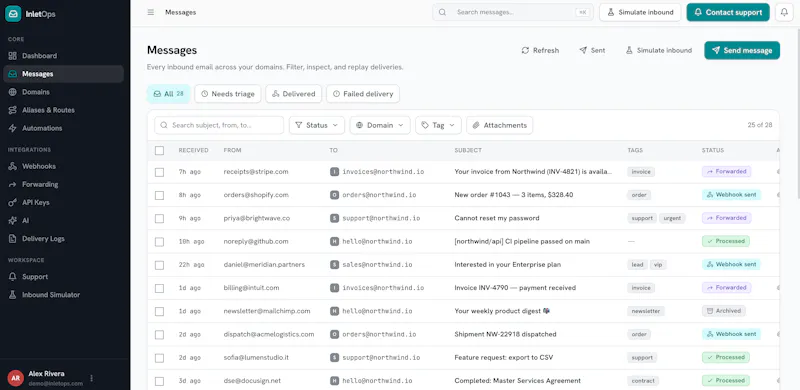This screenshot has height=390, width=800.
Task: Toggle the sidebar hamburger menu icon
Action: [x=151, y=12]
